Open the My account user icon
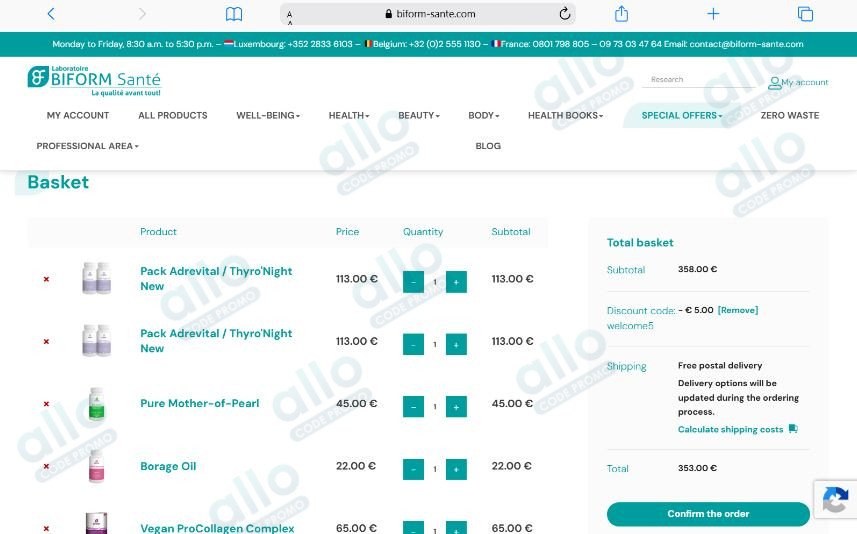The width and height of the screenshot is (857, 534). 774,83
